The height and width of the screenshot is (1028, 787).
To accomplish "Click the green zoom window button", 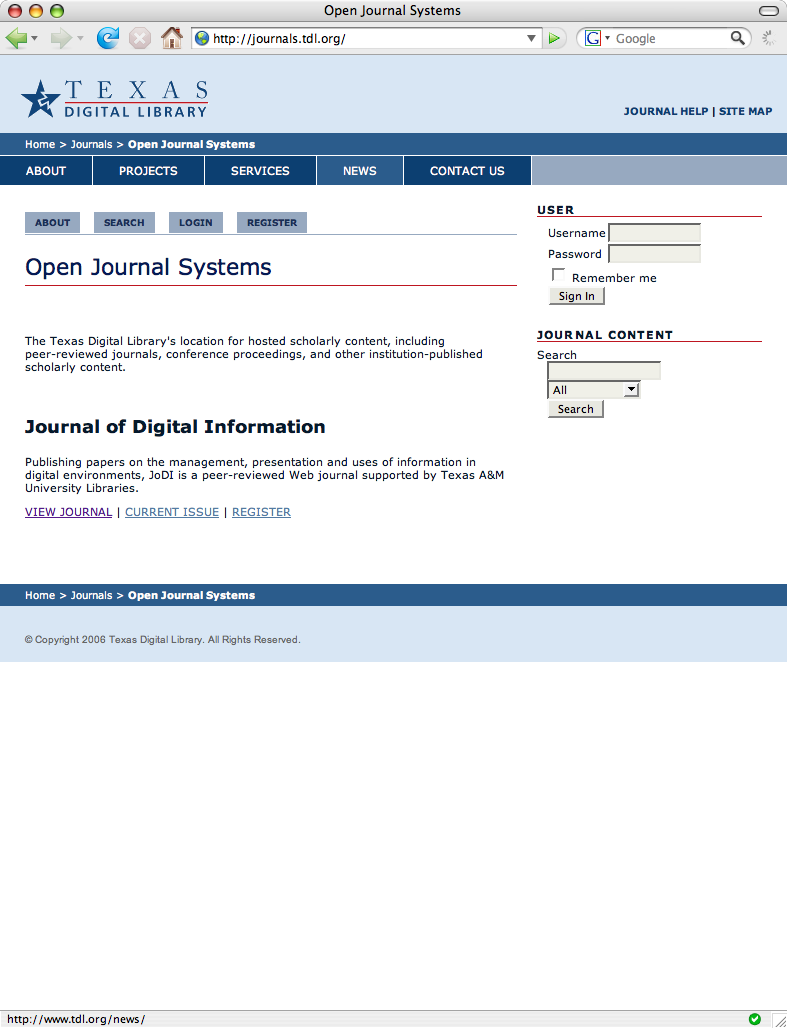I will point(57,10).
